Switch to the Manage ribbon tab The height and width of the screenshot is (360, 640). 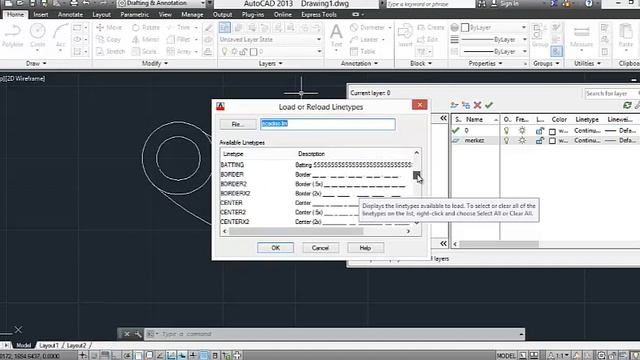(192, 14)
